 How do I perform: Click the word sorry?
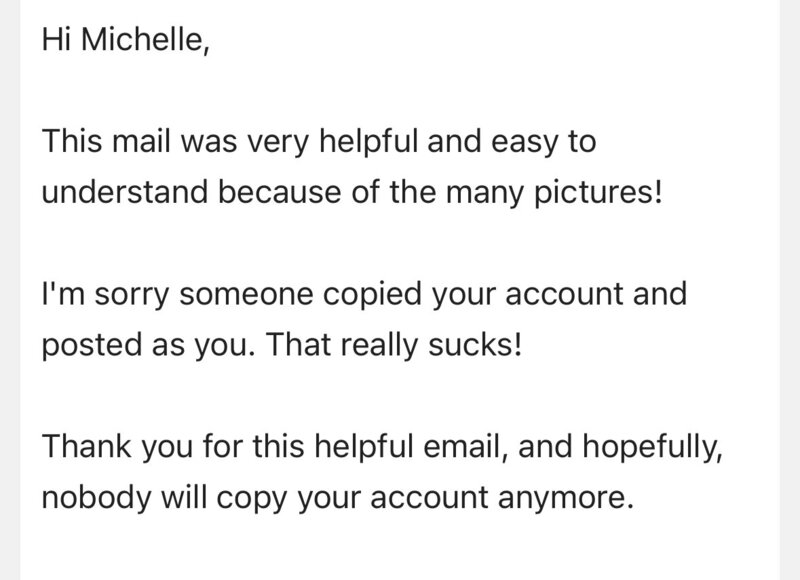click(131, 295)
